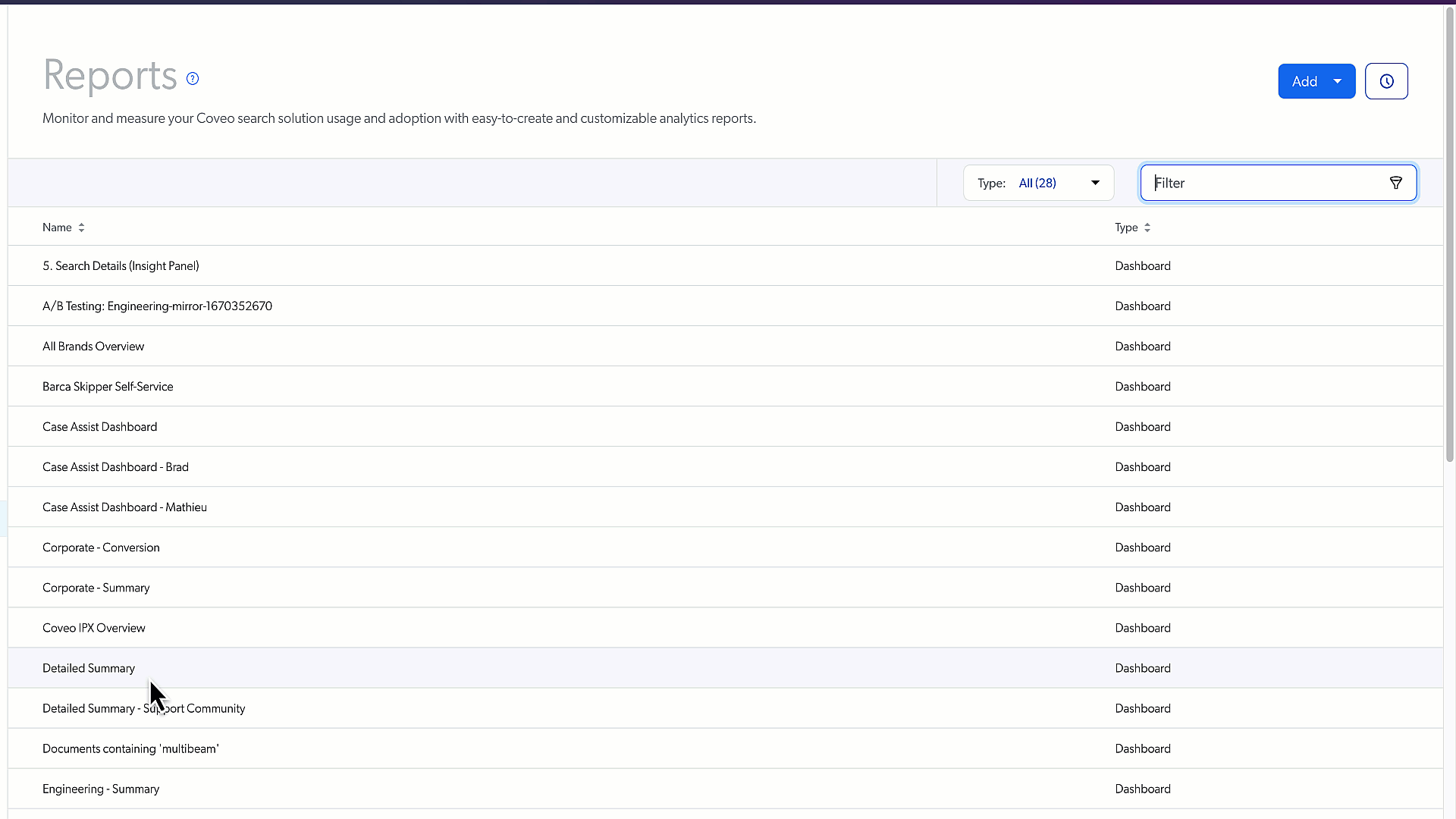The image size is (1456, 819).
Task: Click Dashboard type cell for All Brands Overview
Action: [x=1143, y=347]
